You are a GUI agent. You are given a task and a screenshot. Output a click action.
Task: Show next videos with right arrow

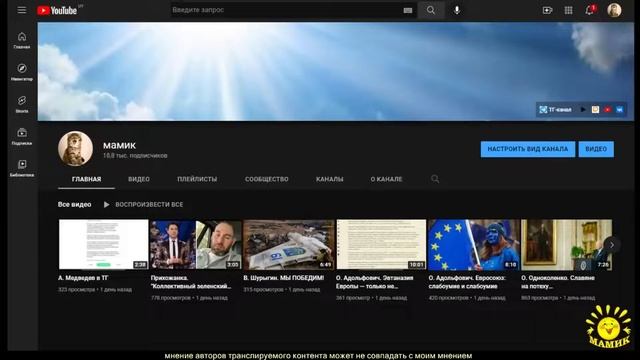(x=611, y=245)
